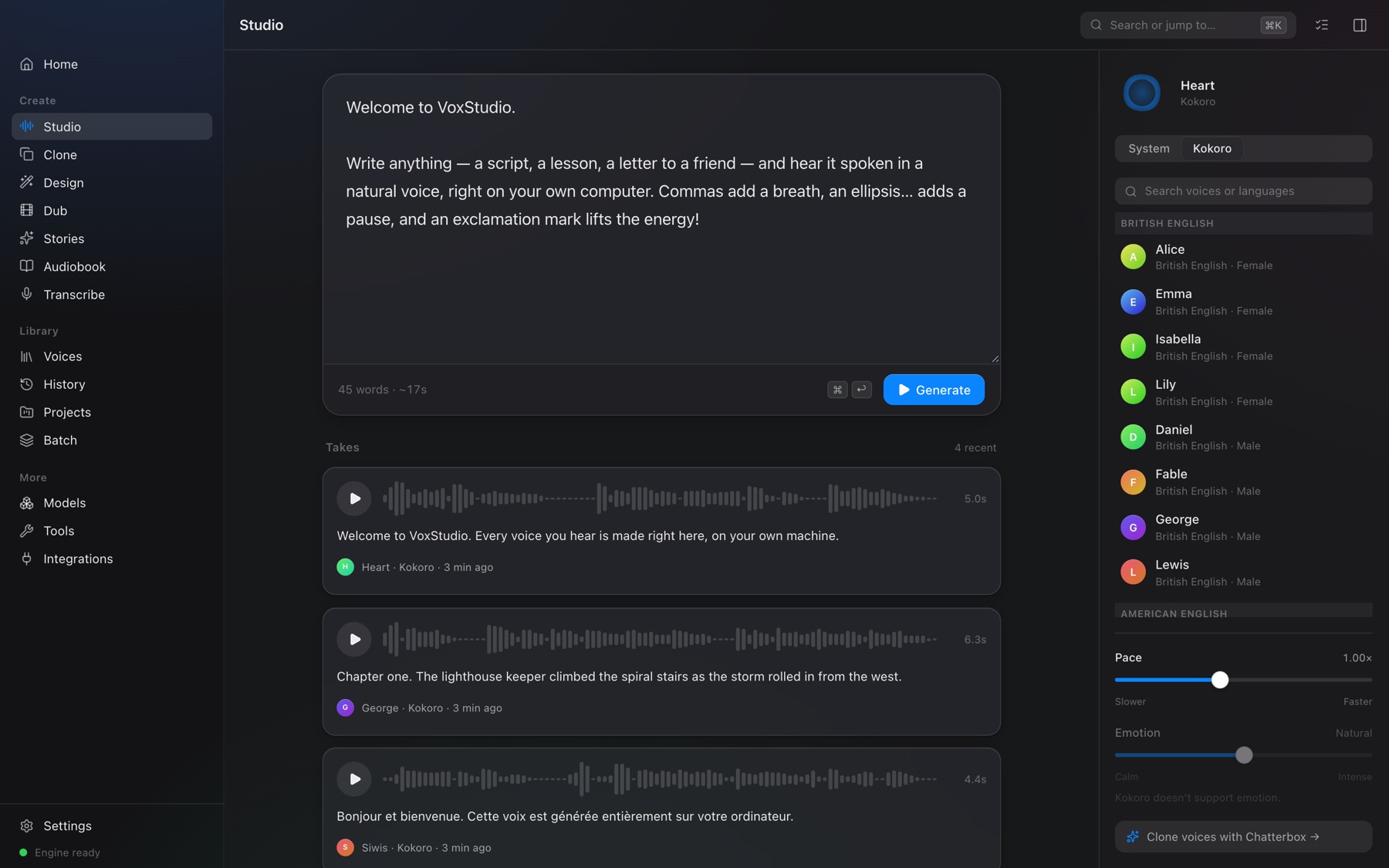Screen dimensions: 1389x868
Task: Open the History page
Action: pyautogui.click(x=112, y=384)
